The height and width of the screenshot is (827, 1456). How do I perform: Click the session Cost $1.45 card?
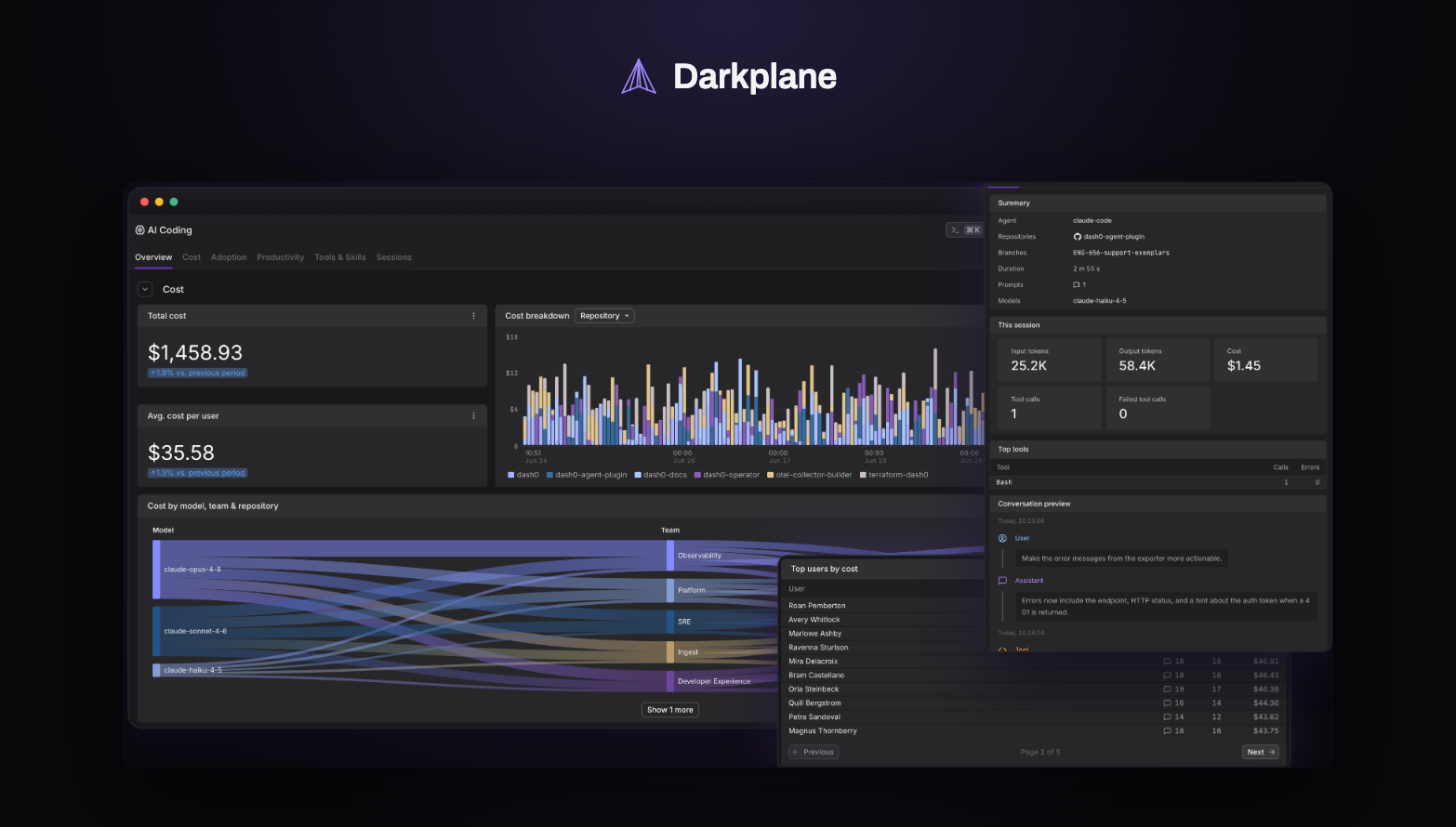pyautogui.click(x=1265, y=360)
